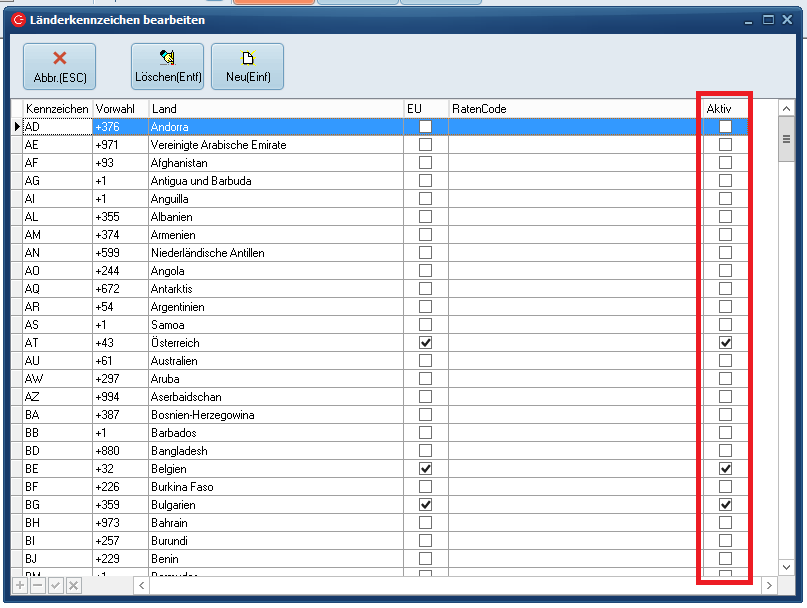Tick the EU checkbox for Argentinien
The height and width of the screenshot is (608, 807).
tap(426, 307)
